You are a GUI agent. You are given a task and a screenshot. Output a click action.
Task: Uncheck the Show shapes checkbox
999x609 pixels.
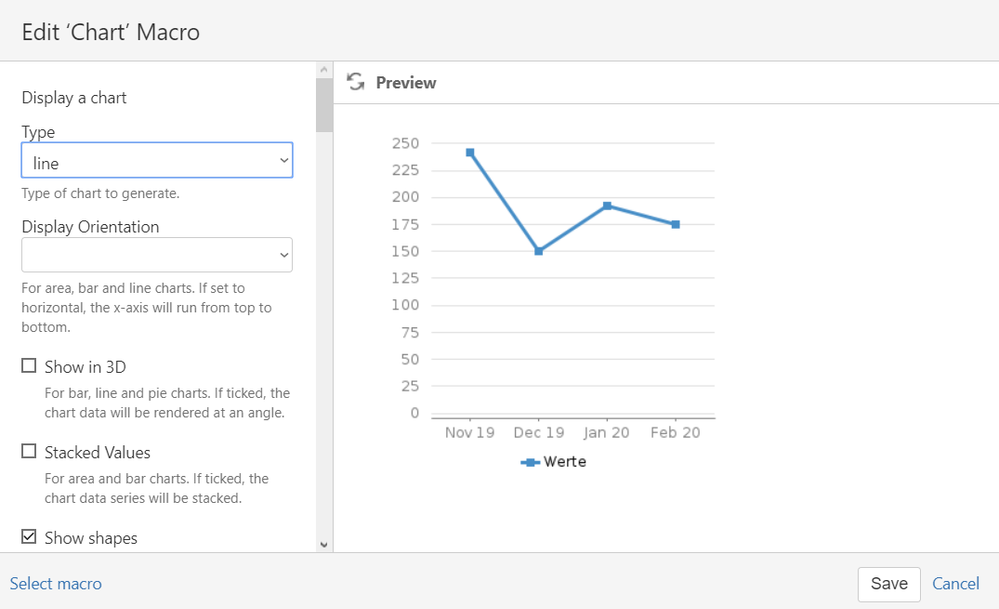(29, 537)
